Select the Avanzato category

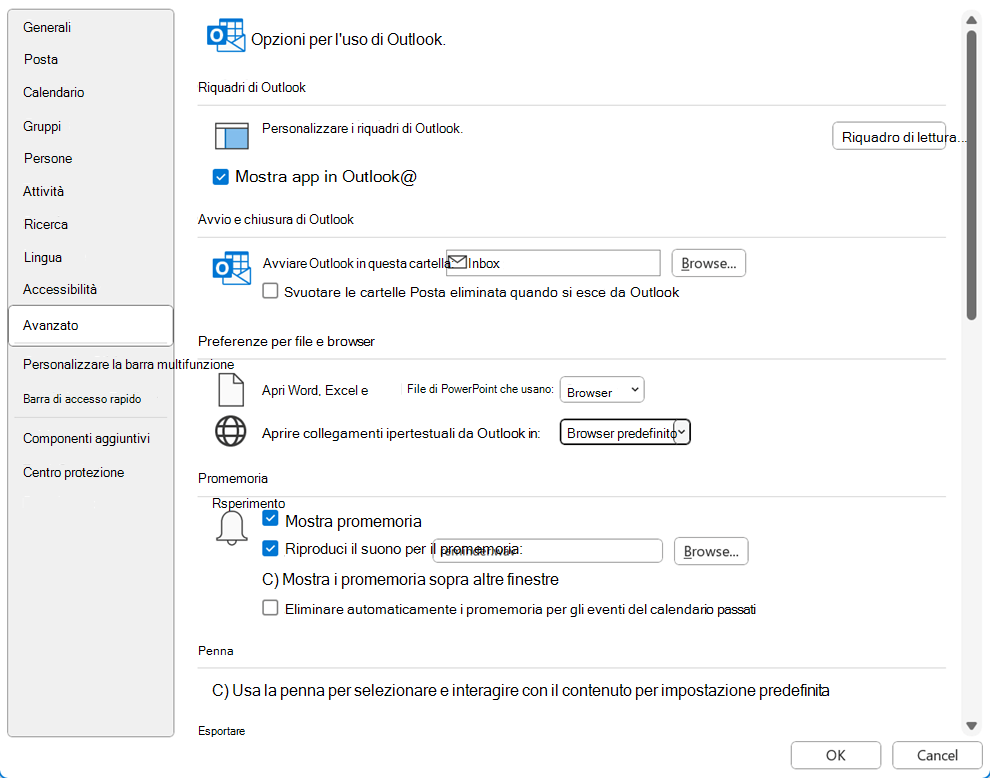click(x=90, y=326)
